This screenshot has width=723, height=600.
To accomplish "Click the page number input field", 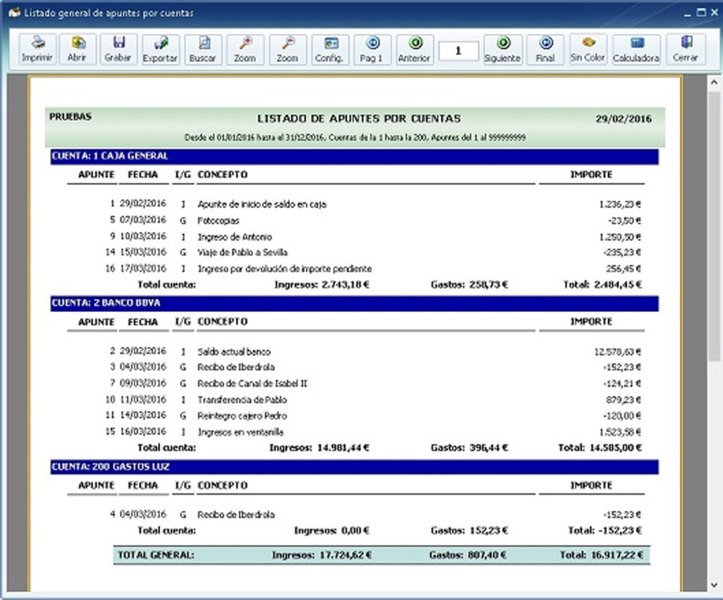I will pos(458,49).
